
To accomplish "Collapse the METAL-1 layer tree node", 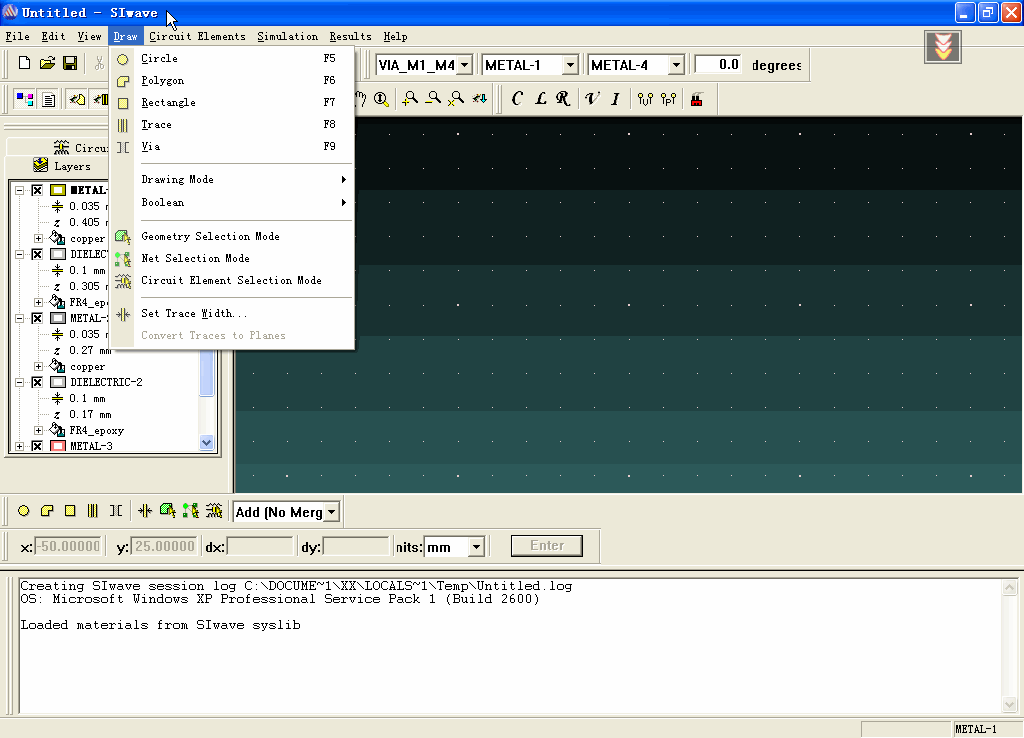I will point(20,190).
